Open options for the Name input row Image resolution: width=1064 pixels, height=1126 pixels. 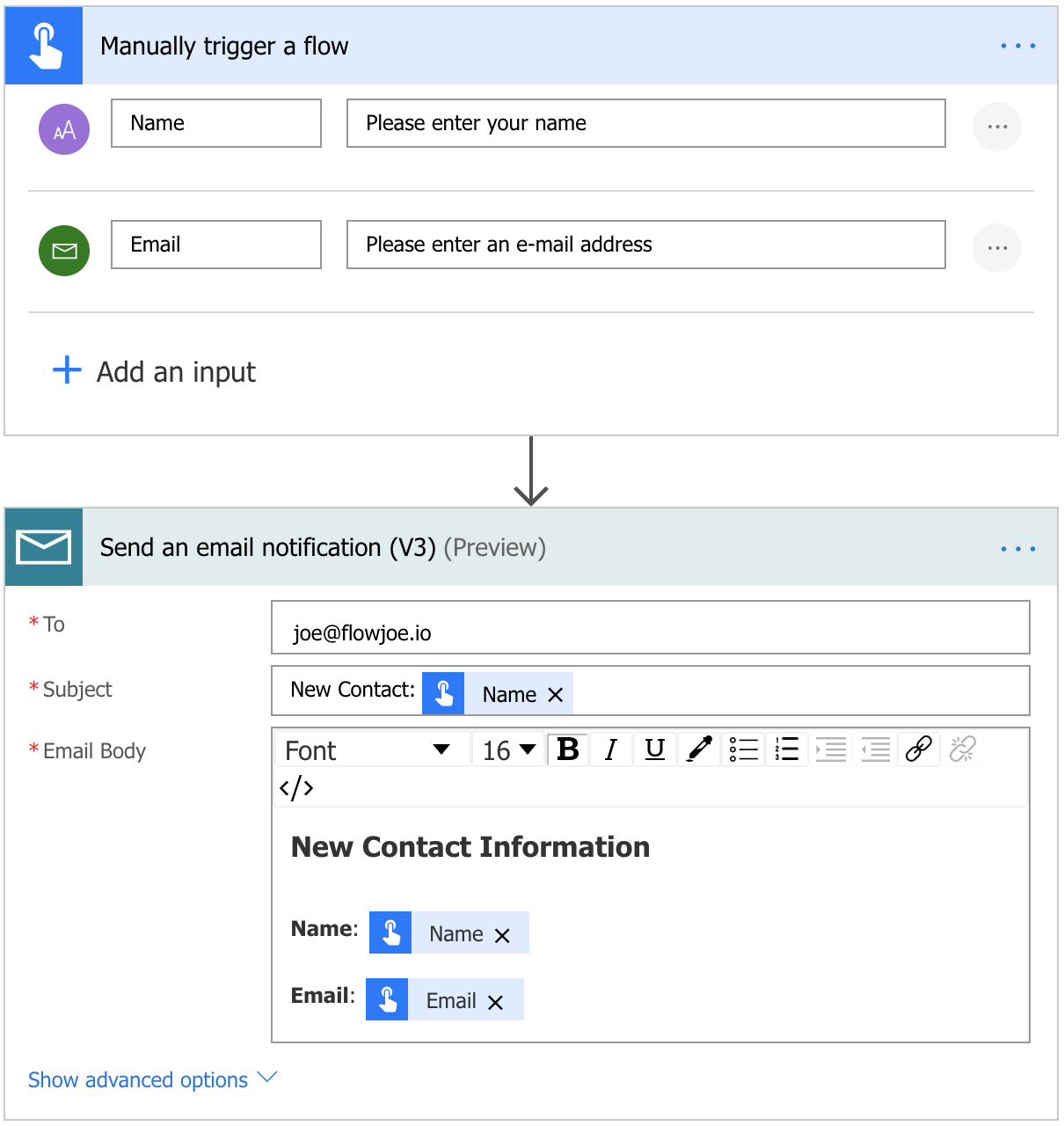pyautogui.click(x=997, y=128)
